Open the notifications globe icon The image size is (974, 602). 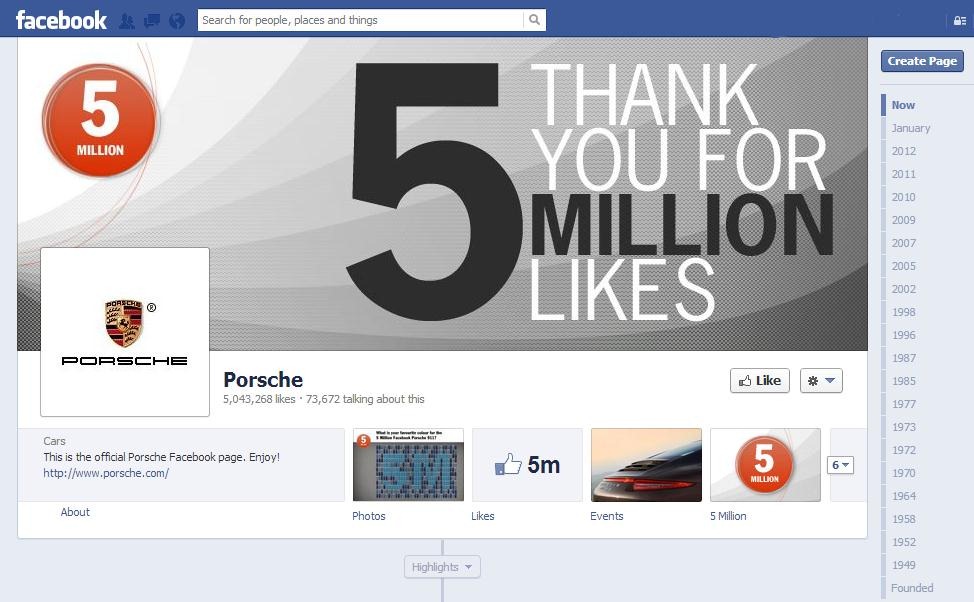(177, 21)
